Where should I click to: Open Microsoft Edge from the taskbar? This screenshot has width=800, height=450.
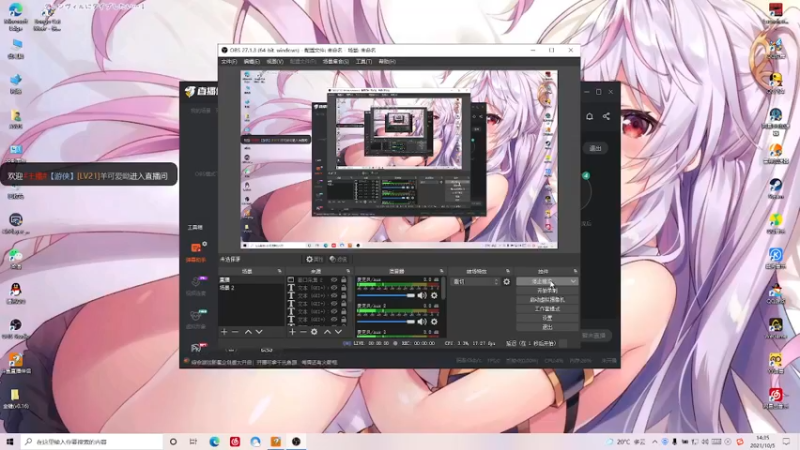click(214, 441)
